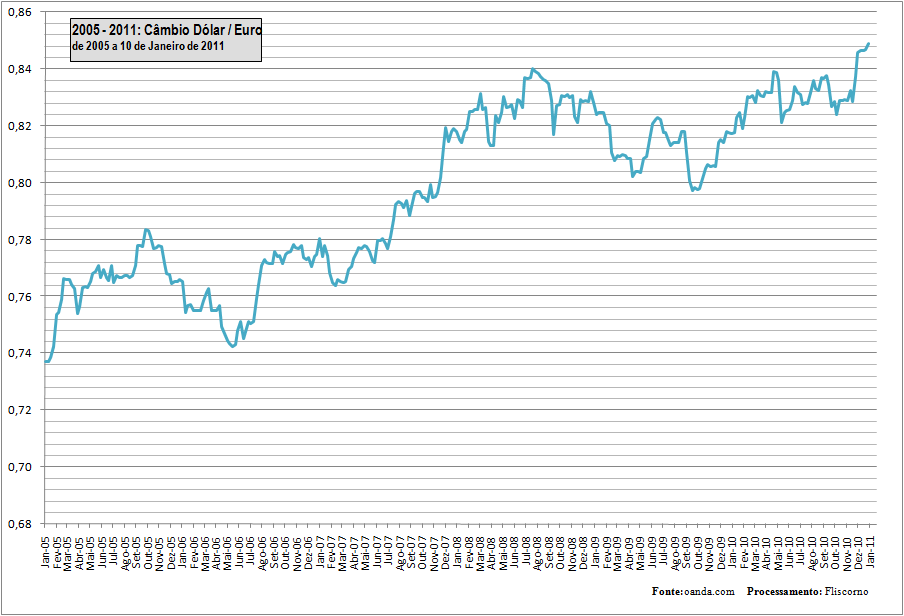Select the x-axis label Nov-10
This screenshot has height=616, width=904.
[846, 553]
